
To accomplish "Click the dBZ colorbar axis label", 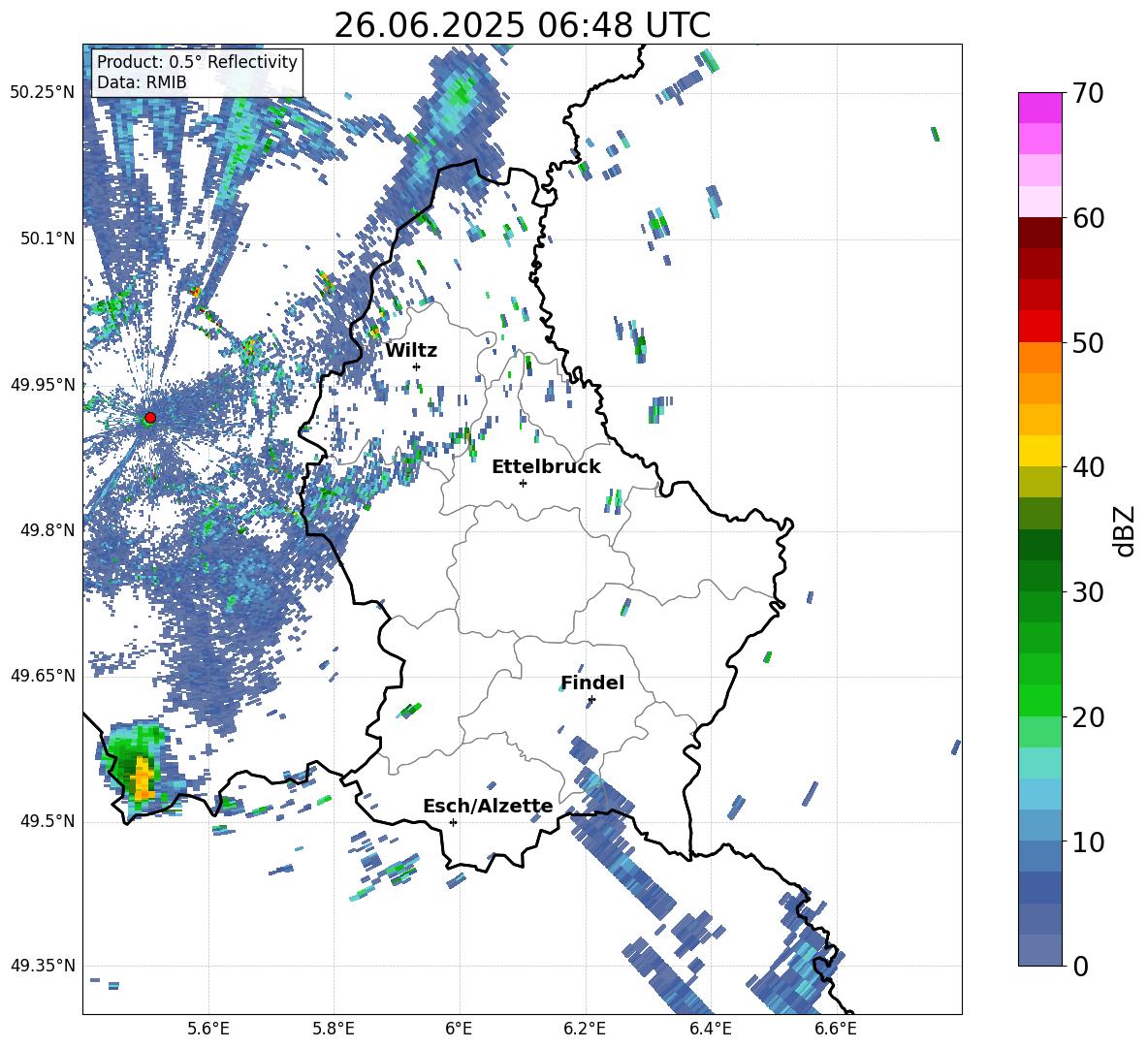I will (x=1126, y=529).
